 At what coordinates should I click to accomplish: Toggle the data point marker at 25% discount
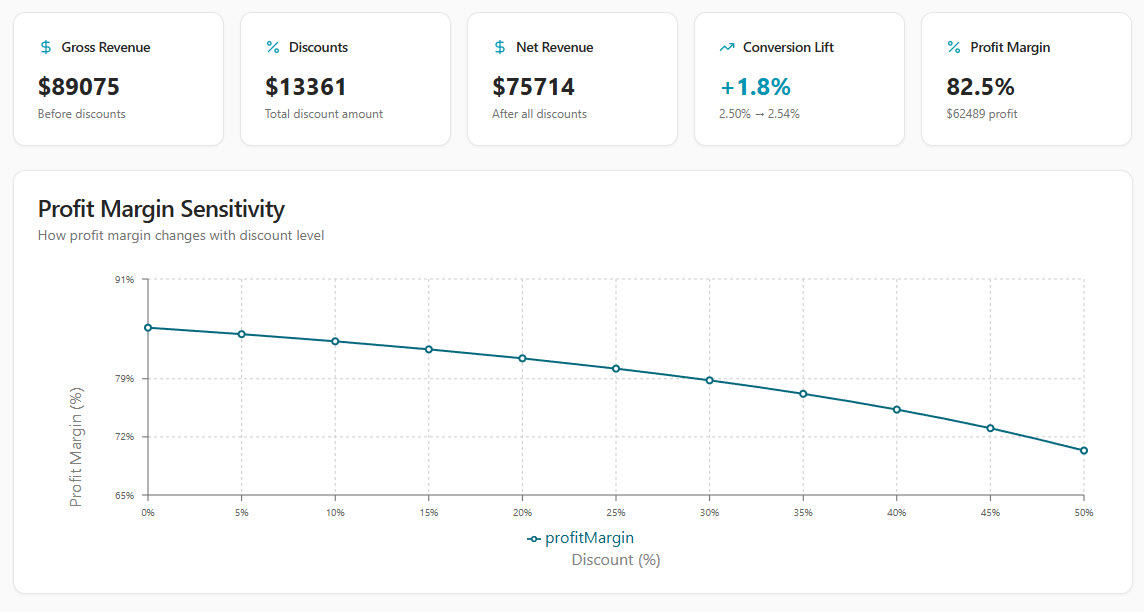point(616,368)
